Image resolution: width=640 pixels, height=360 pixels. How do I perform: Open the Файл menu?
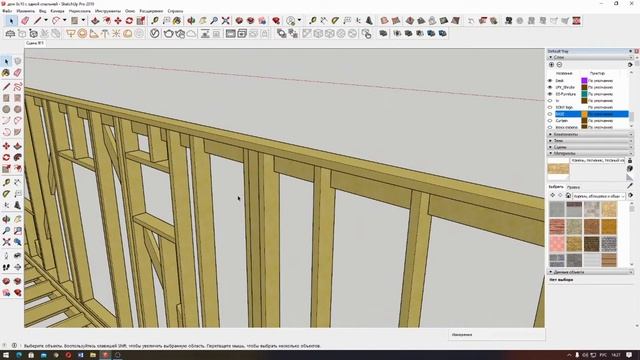[7, 11]
